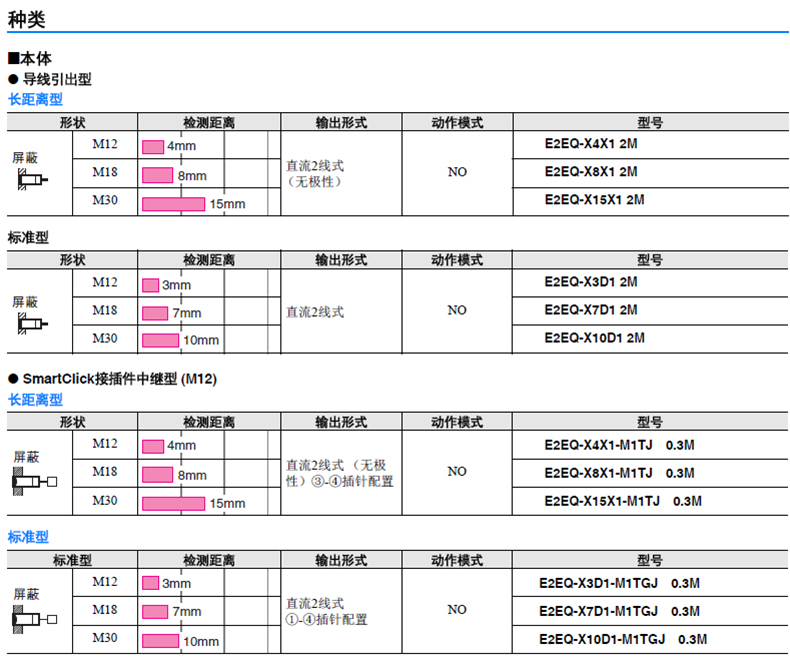Click the pink 7mm bar beside E2EQ-X7D1-M1TGJ
The image size is (790, 662).
[156, 611]
